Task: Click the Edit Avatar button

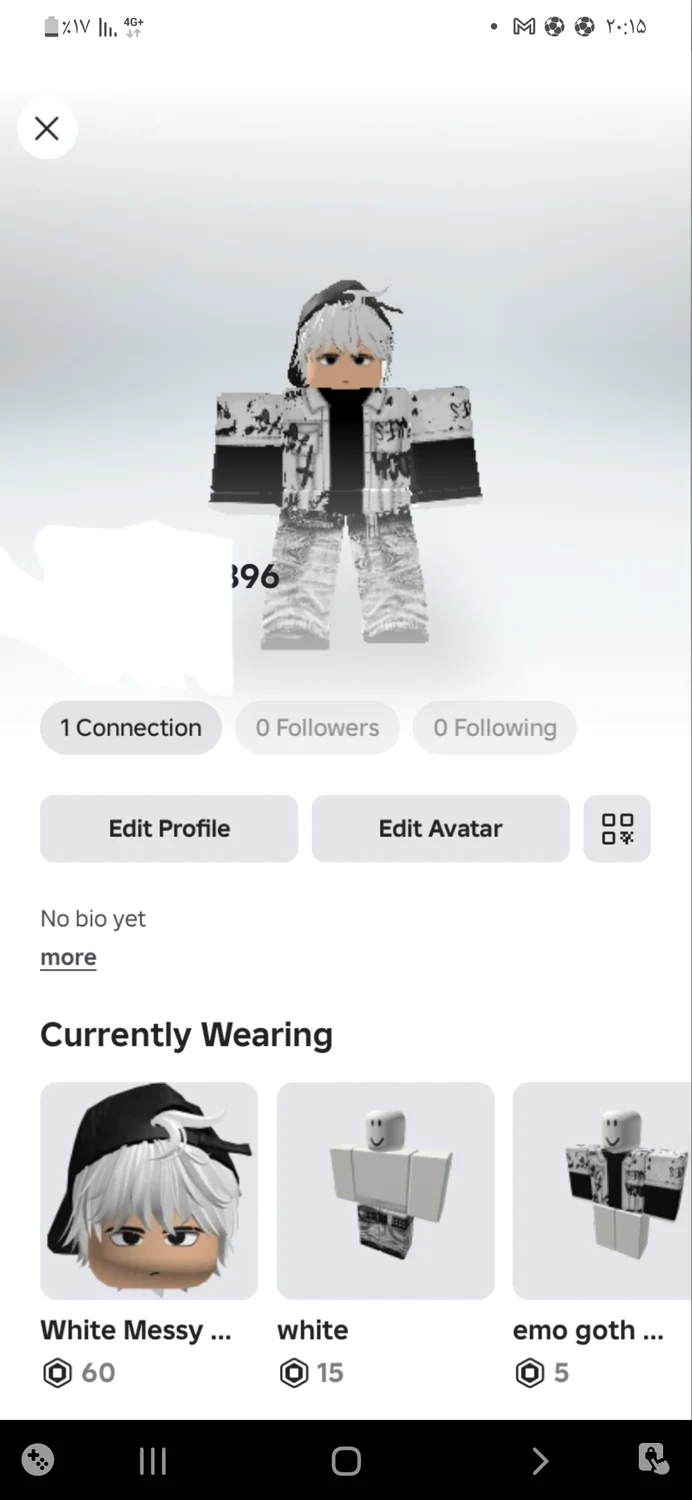Action: (x=440, y=829)
